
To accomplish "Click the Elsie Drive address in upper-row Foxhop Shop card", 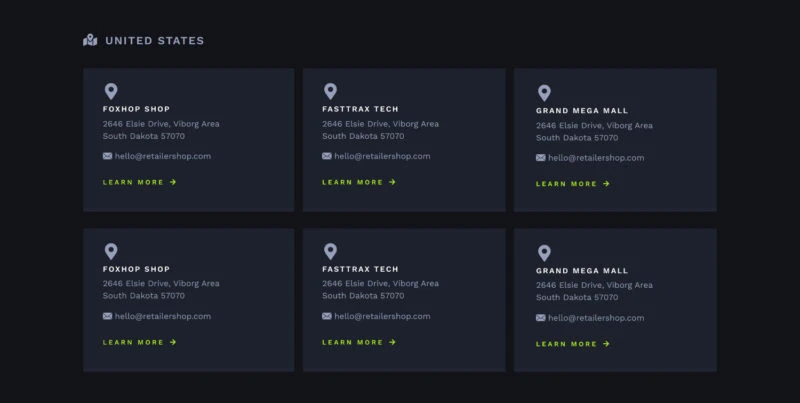I will tap(161, 130).
